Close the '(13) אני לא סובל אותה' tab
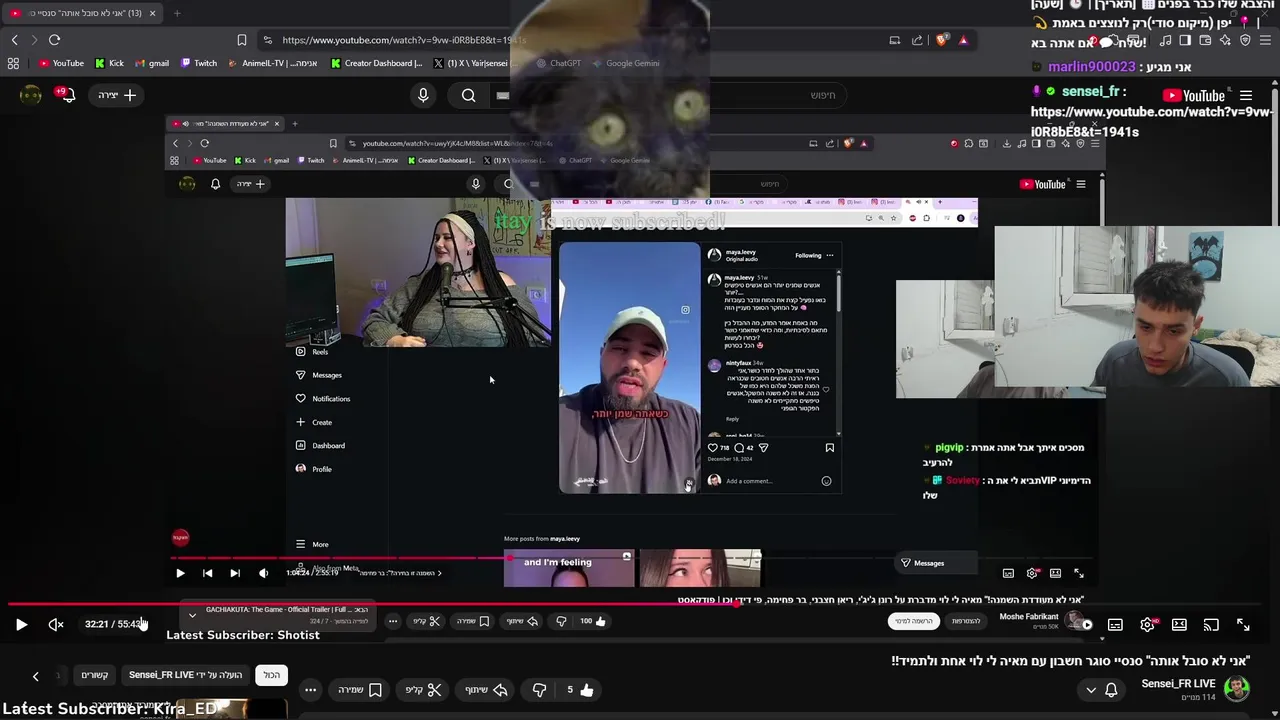 tap(152, 13)
